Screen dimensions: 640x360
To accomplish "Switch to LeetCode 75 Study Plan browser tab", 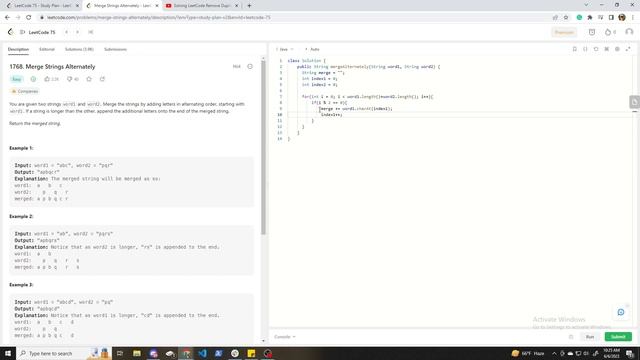I will [42, 6].
